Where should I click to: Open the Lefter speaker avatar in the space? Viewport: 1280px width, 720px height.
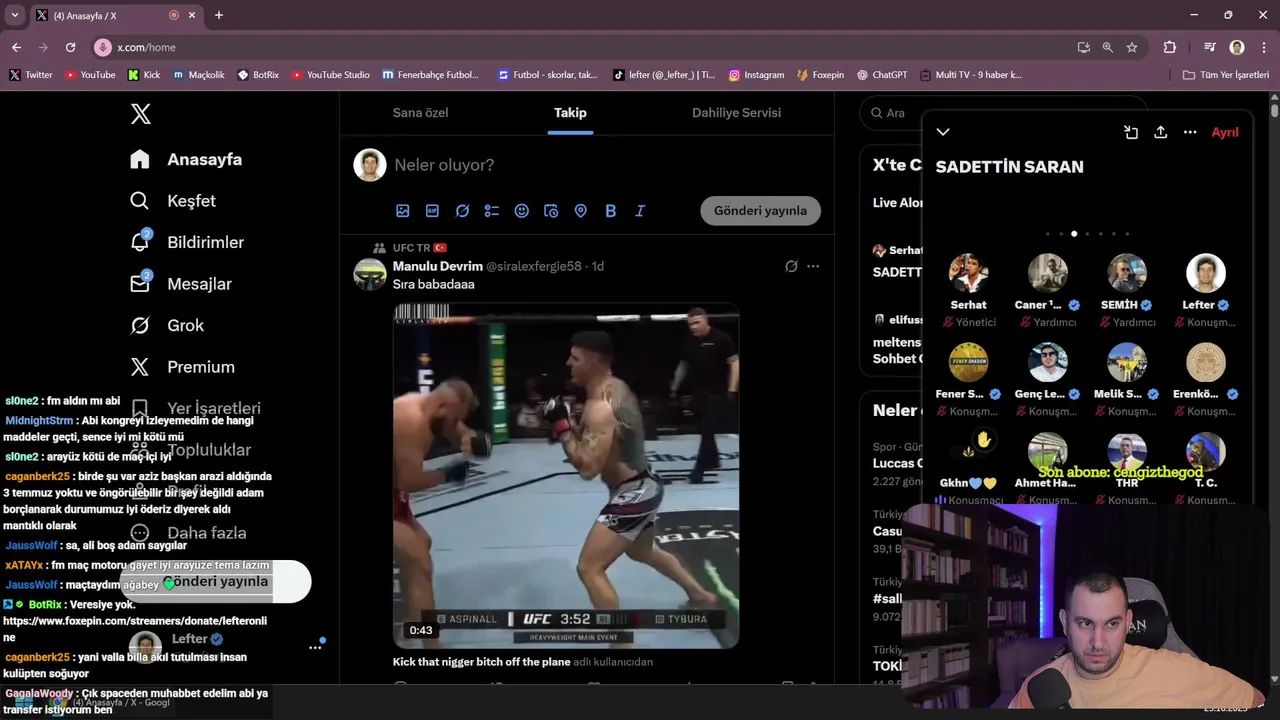[x=1206, y=273]
